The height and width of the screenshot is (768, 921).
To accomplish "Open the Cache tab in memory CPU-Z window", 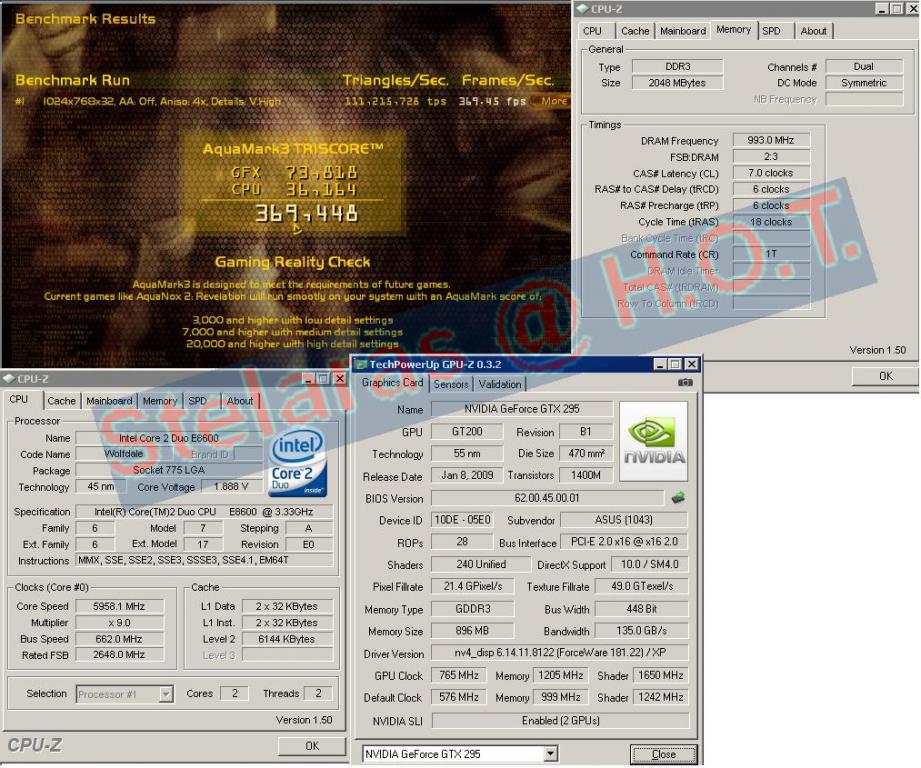I will tap(635, 31).
